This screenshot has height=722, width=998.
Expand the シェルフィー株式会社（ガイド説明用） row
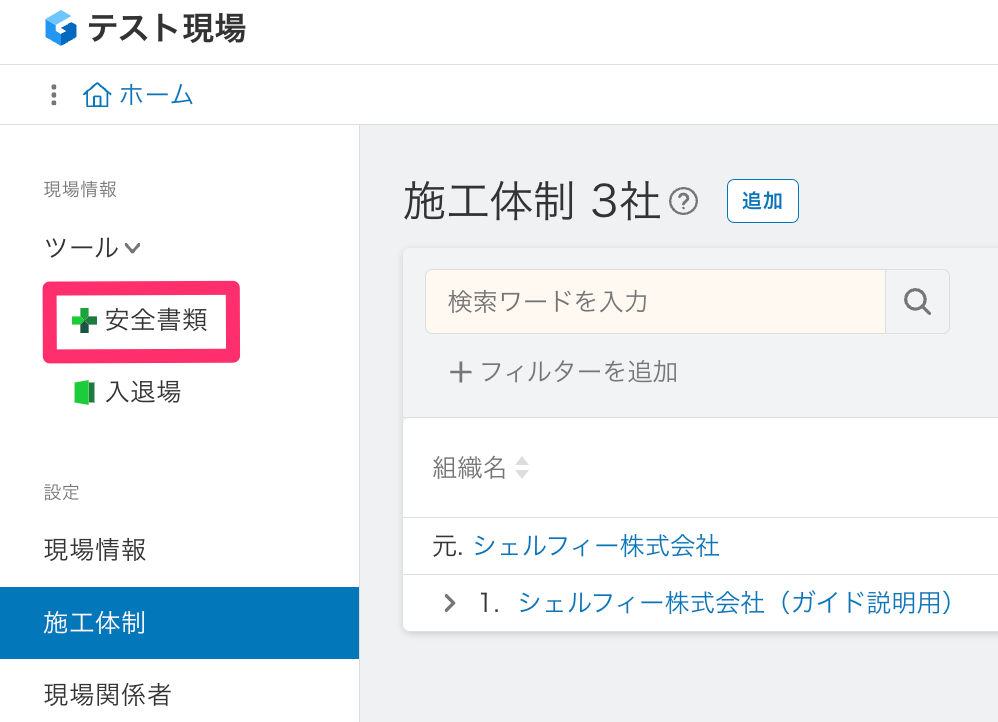449,603
